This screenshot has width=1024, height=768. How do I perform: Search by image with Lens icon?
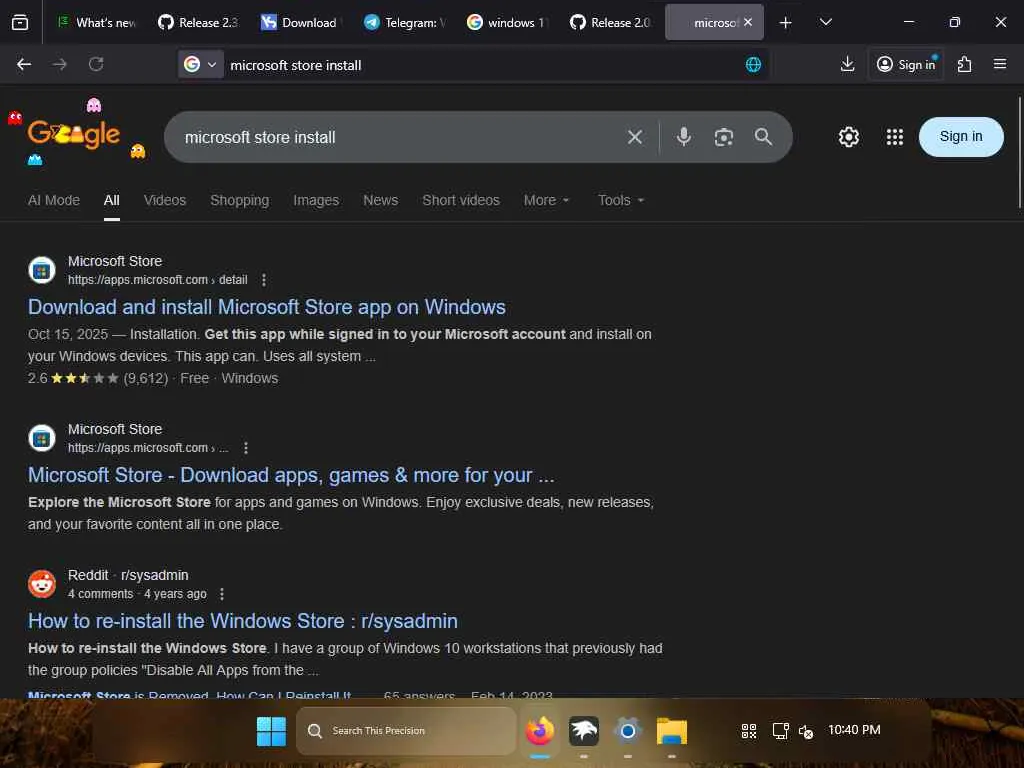click(724, 137)
